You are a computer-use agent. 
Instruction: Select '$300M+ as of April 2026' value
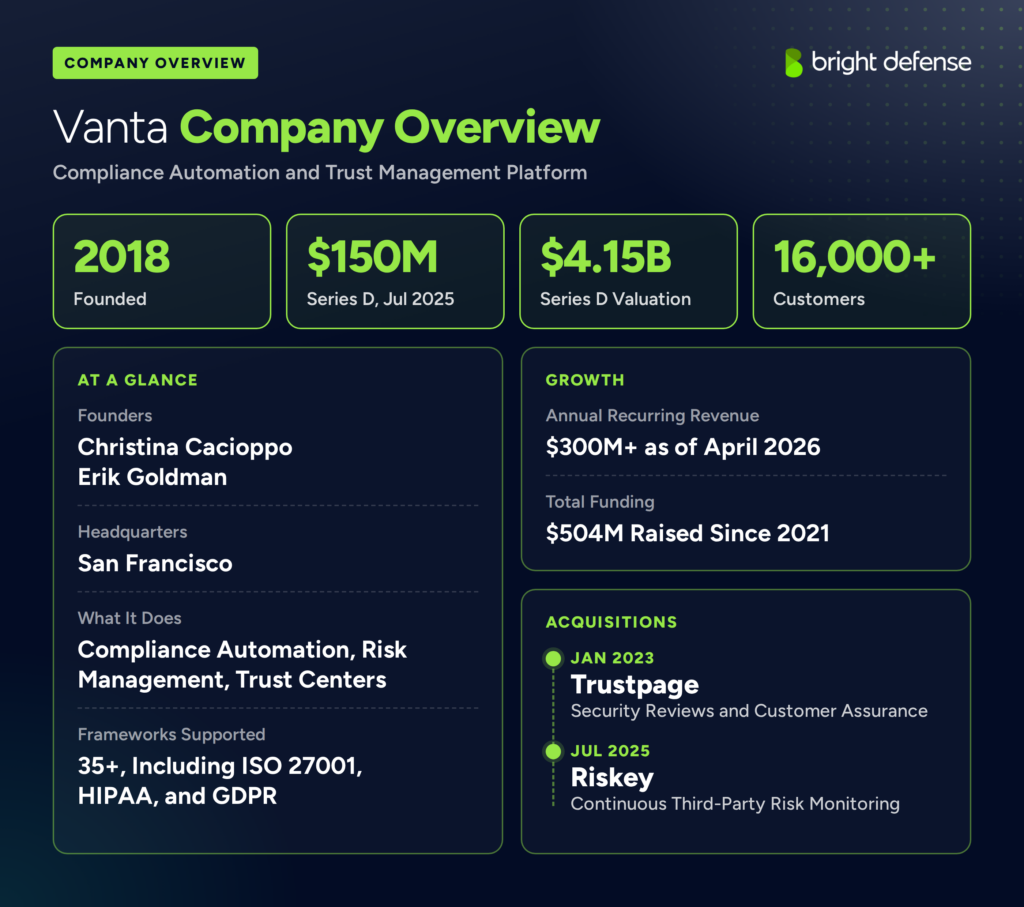pos(683,447)
